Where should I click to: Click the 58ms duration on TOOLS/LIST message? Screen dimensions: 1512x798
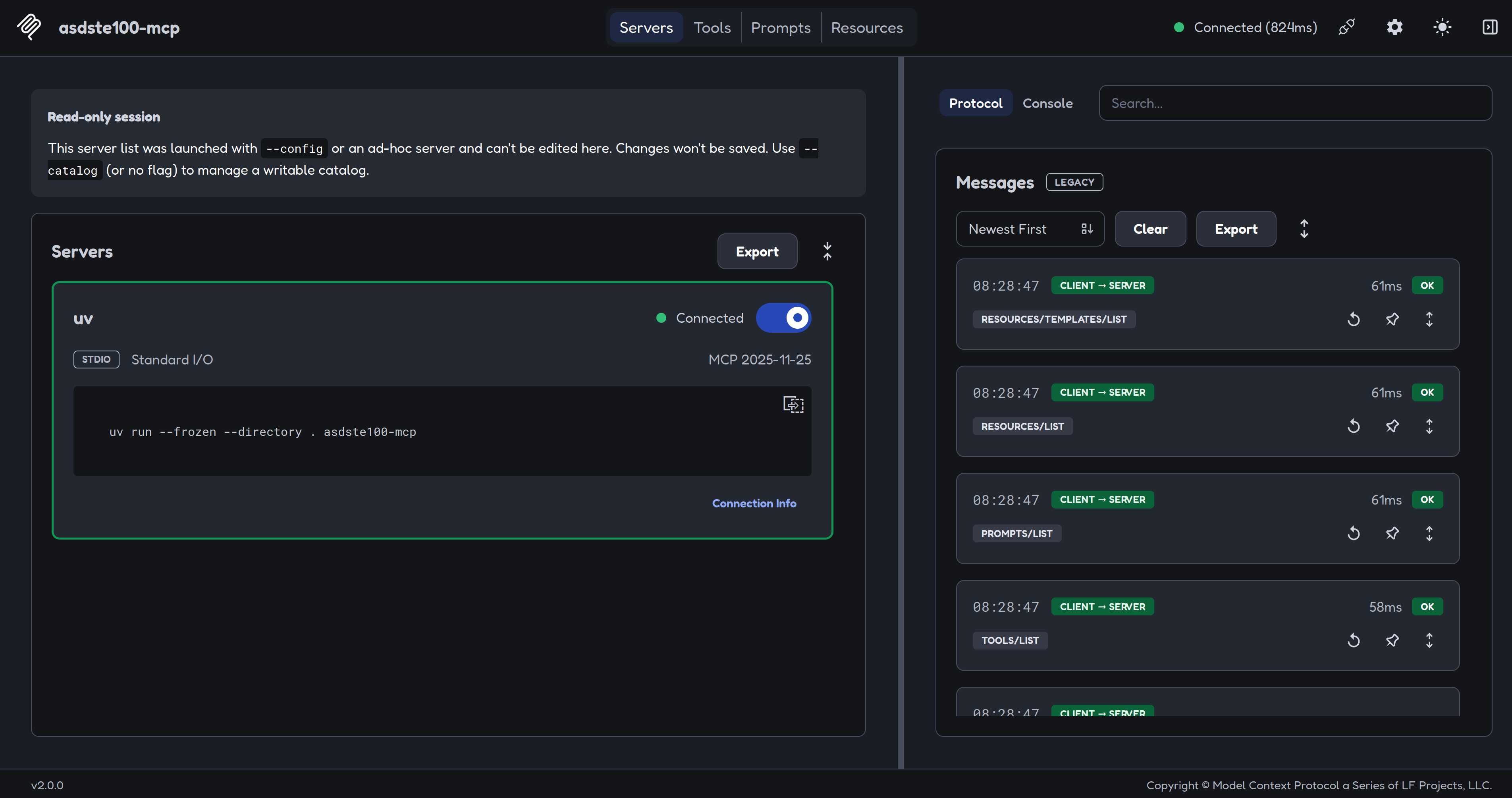(x=1385, y=607)
